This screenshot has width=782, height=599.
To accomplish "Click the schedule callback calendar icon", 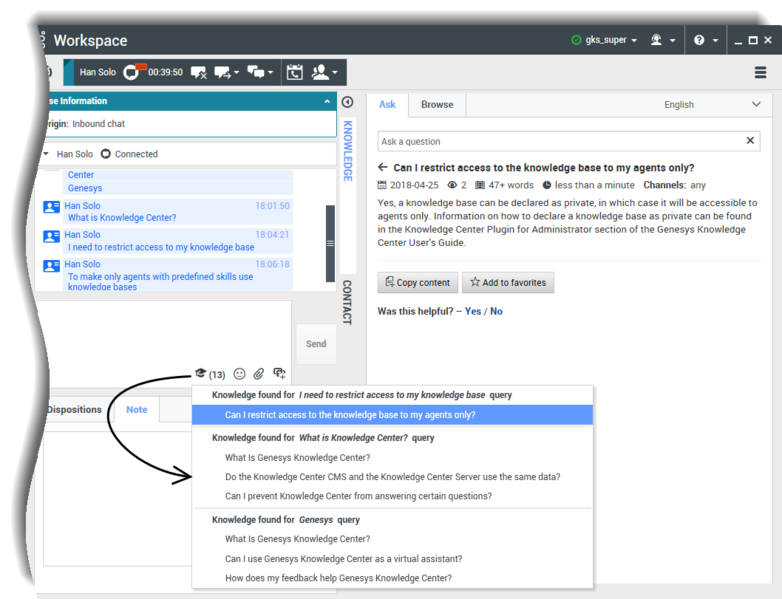I will tap(294, 72).
